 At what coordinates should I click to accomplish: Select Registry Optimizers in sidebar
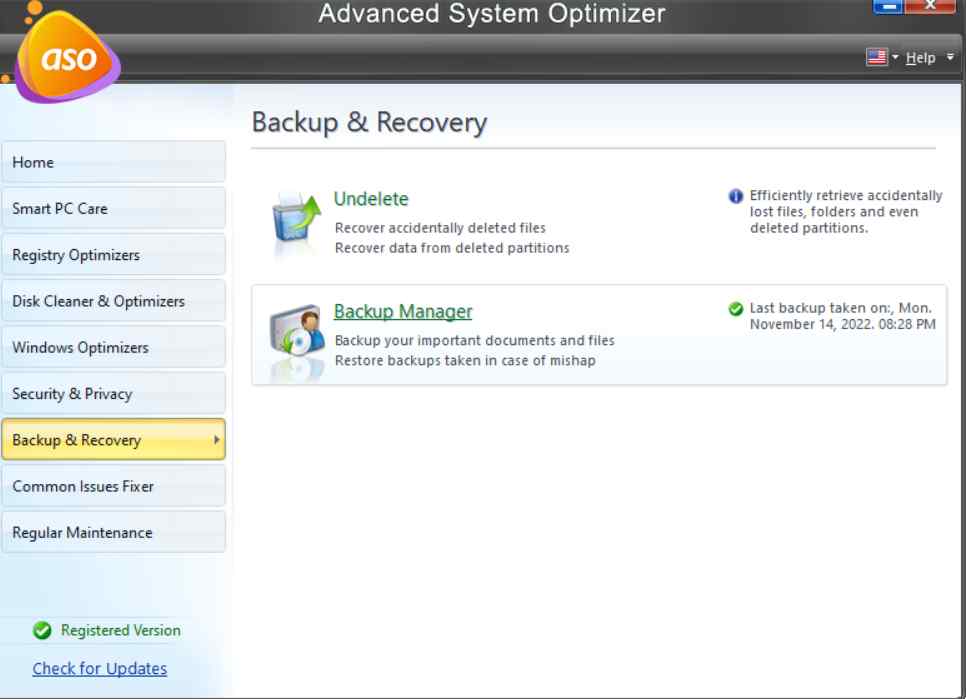click(x=113, y=254)
